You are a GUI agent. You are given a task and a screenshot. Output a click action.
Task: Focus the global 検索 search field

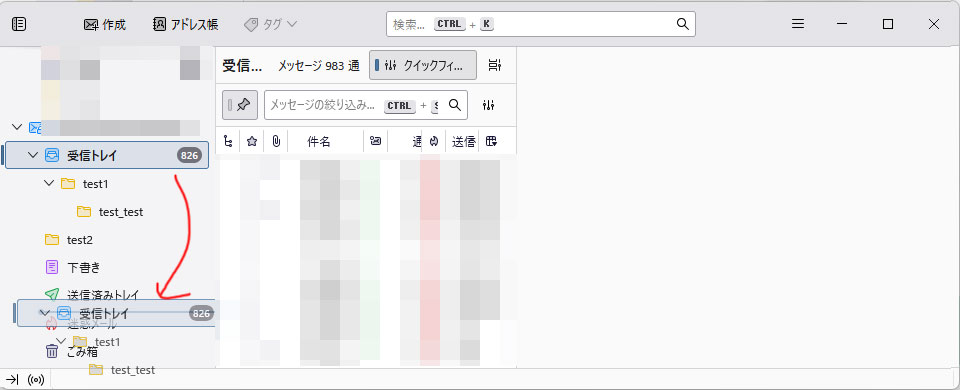(541, 24)
